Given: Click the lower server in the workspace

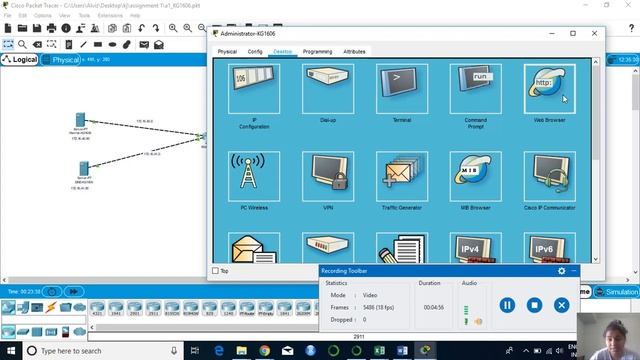Looking at the screenshot, I should (84, 169).
